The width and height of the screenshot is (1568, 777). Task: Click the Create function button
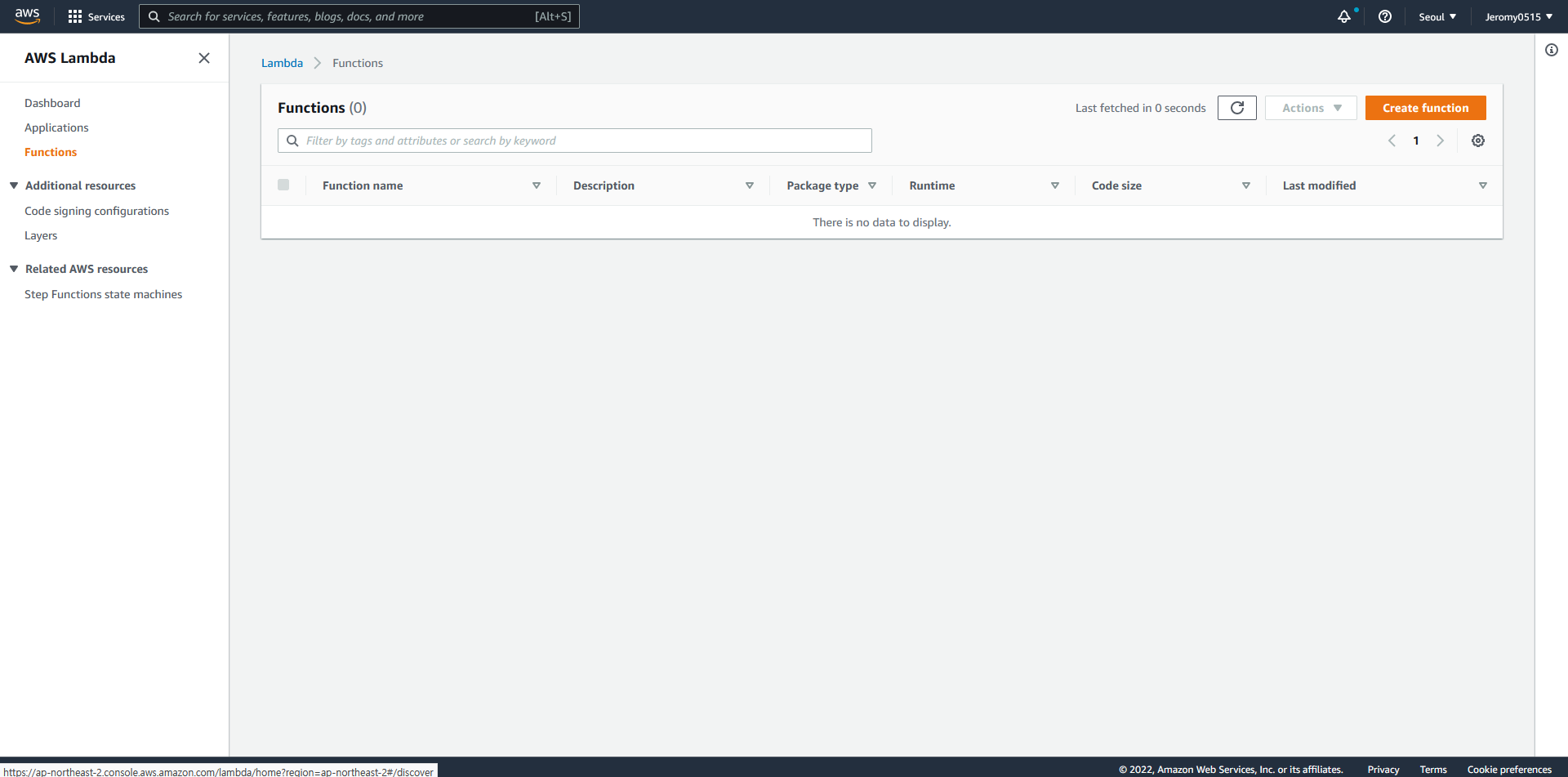point(1425,108)
